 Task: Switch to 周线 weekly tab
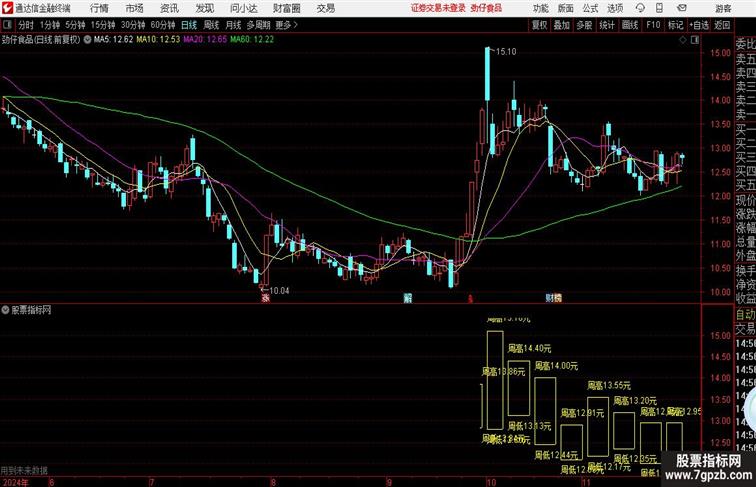tap(211, 25)
